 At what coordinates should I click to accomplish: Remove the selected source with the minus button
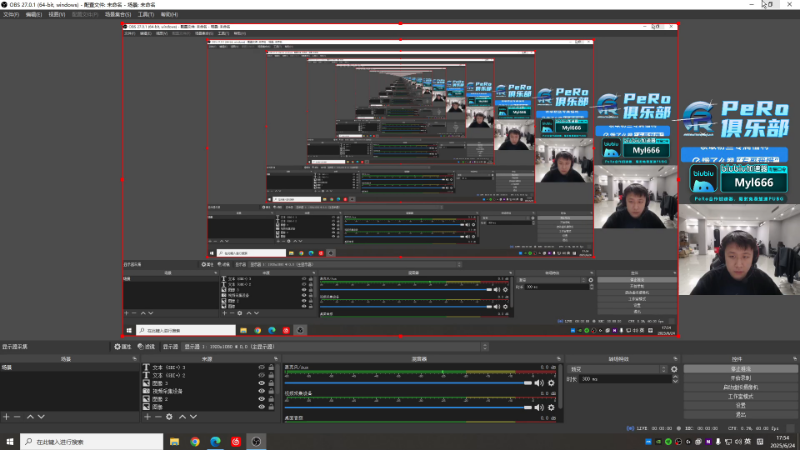click(158, 417)
